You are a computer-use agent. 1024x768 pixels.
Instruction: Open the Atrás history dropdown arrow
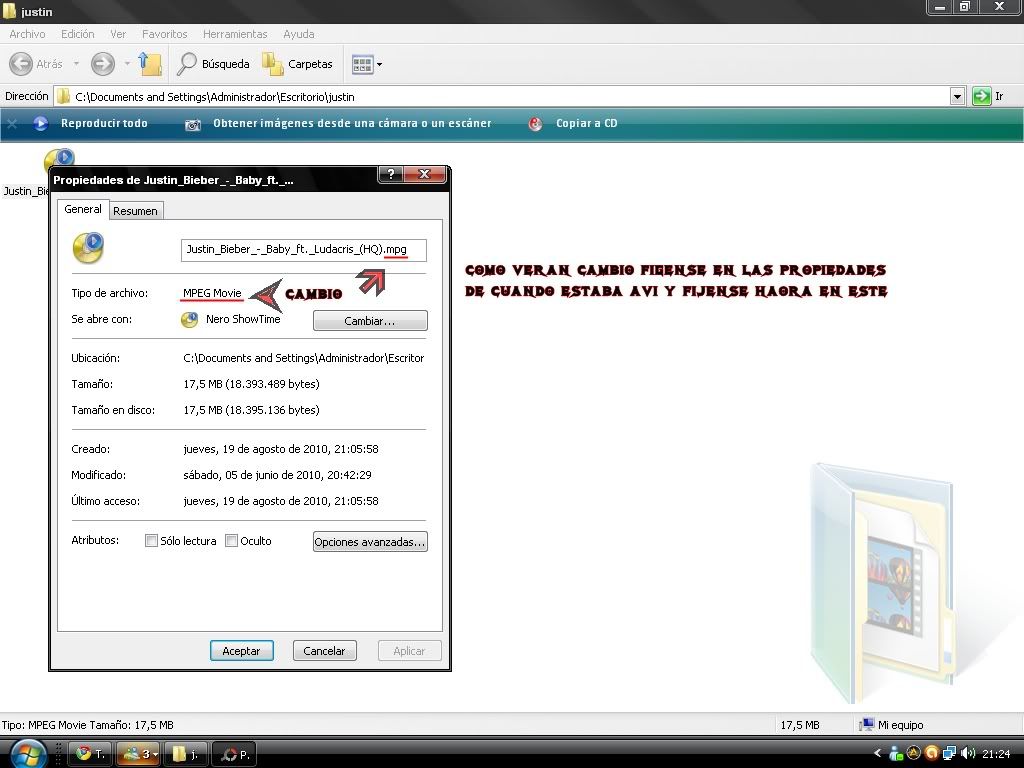coord(76,64)
